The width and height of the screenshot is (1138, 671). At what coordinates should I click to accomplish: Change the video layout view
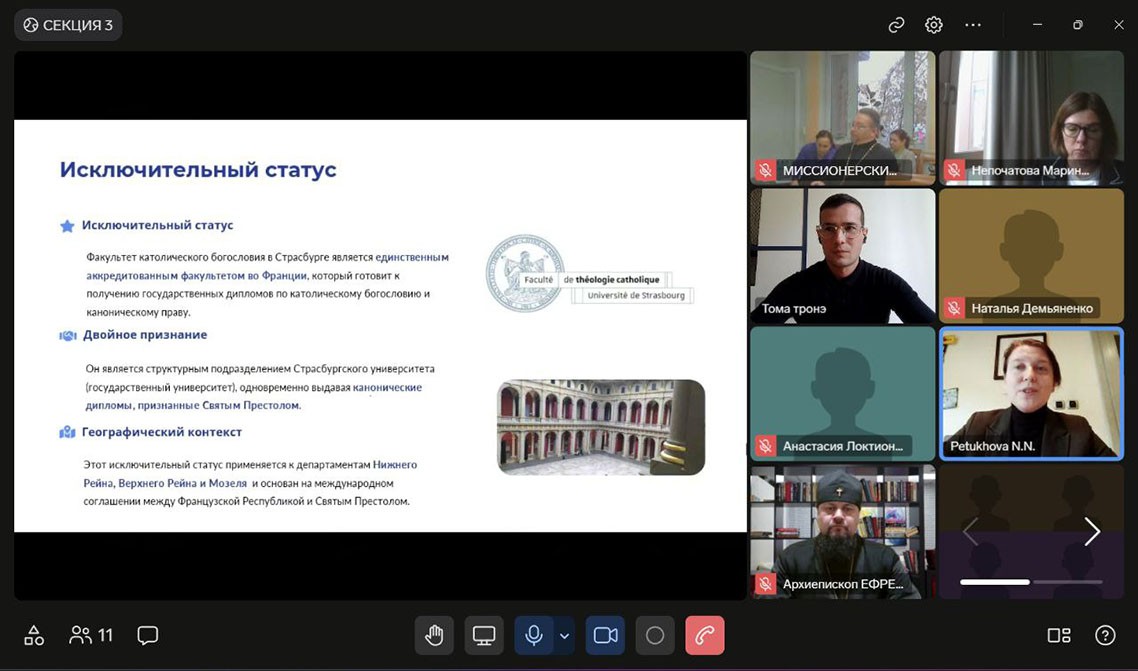pos(1058,635)
